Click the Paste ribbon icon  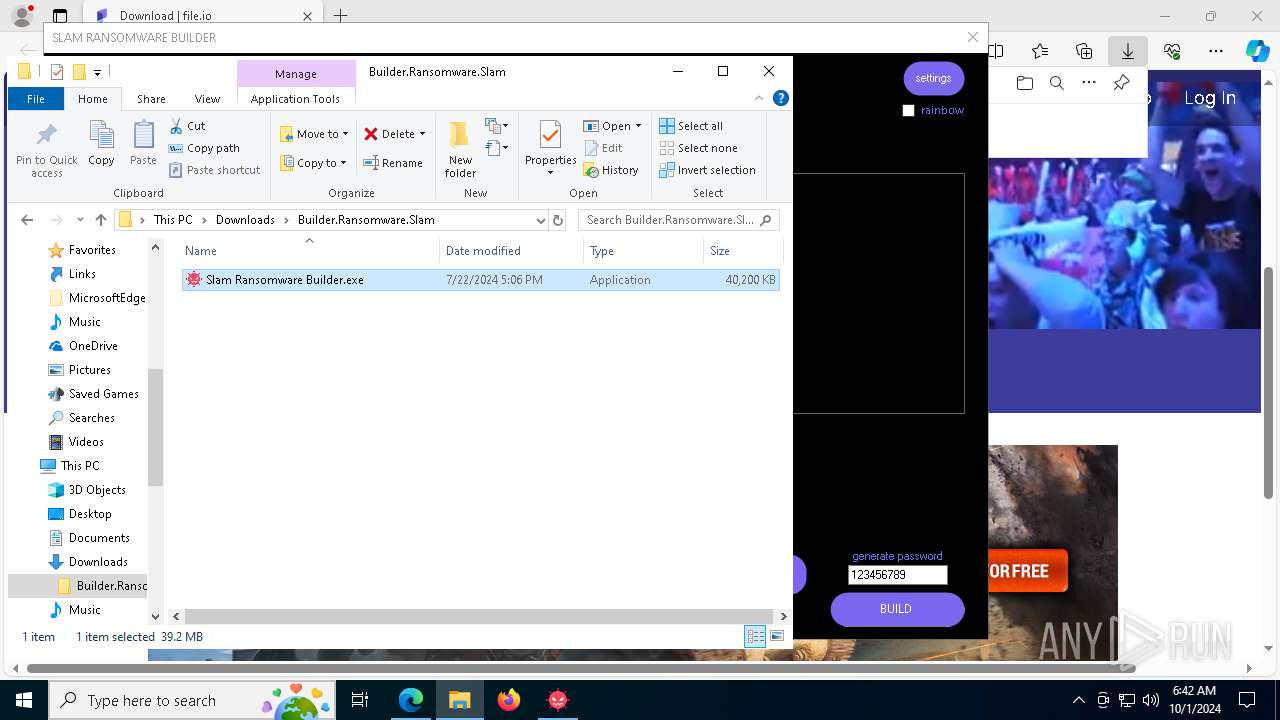143,143
